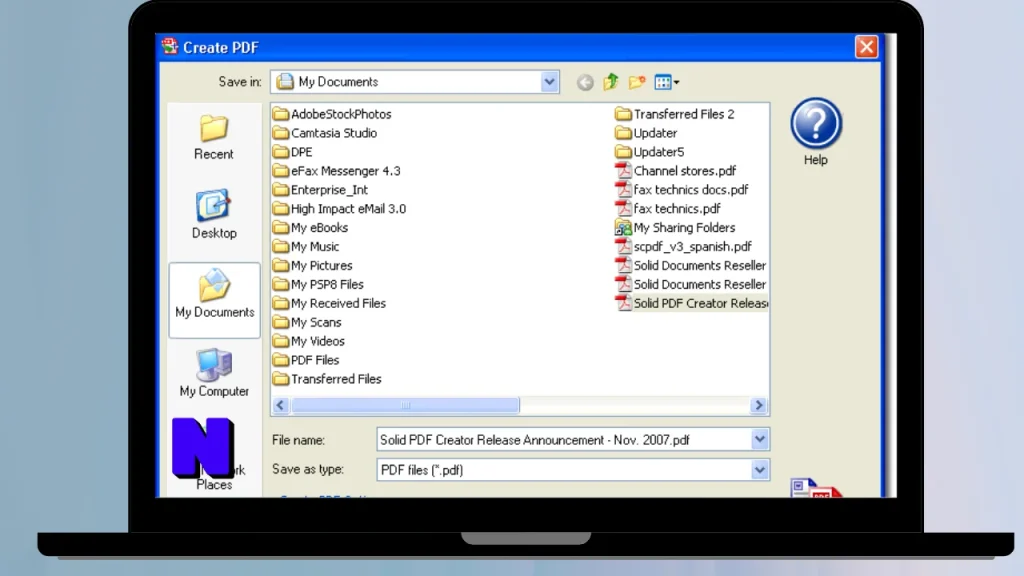
Task: Expand the File name dropdown arrow
Action: click(760, 440)
